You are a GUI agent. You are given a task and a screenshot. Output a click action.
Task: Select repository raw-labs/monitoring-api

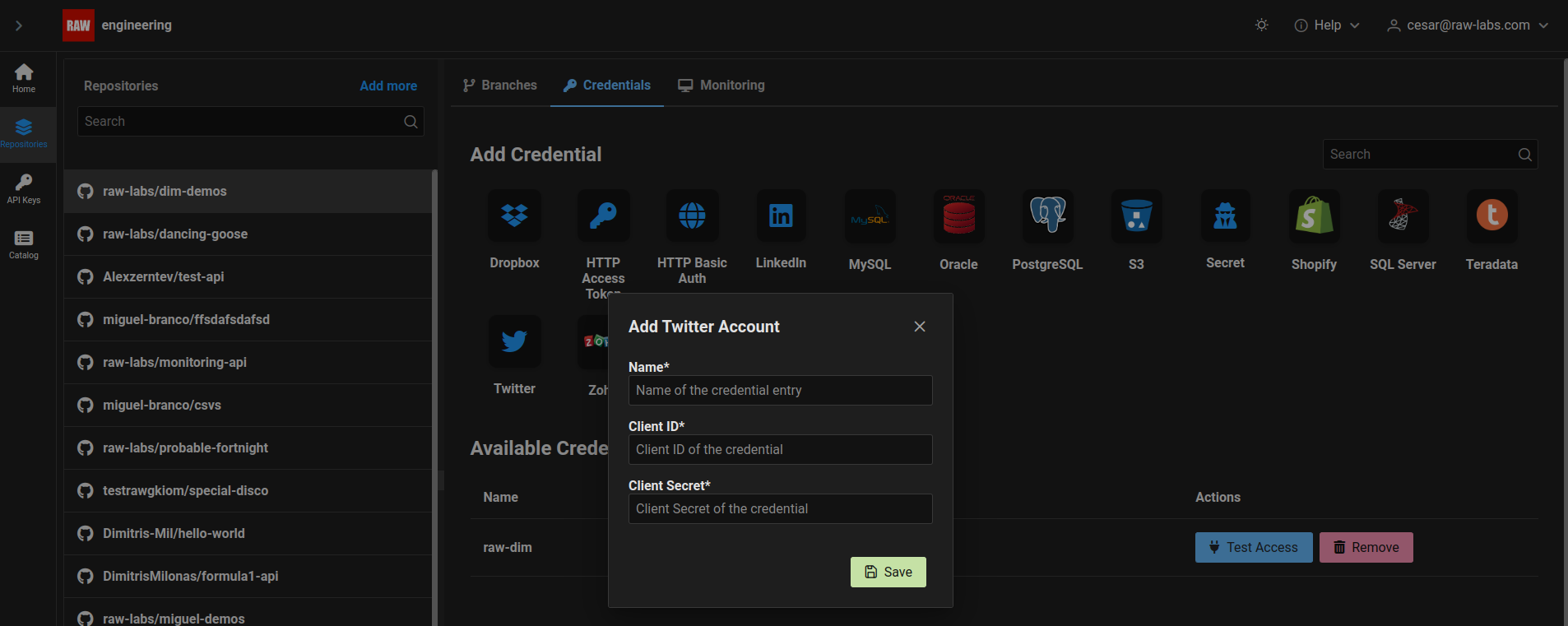pyautogui.click(x=248, y=363)
